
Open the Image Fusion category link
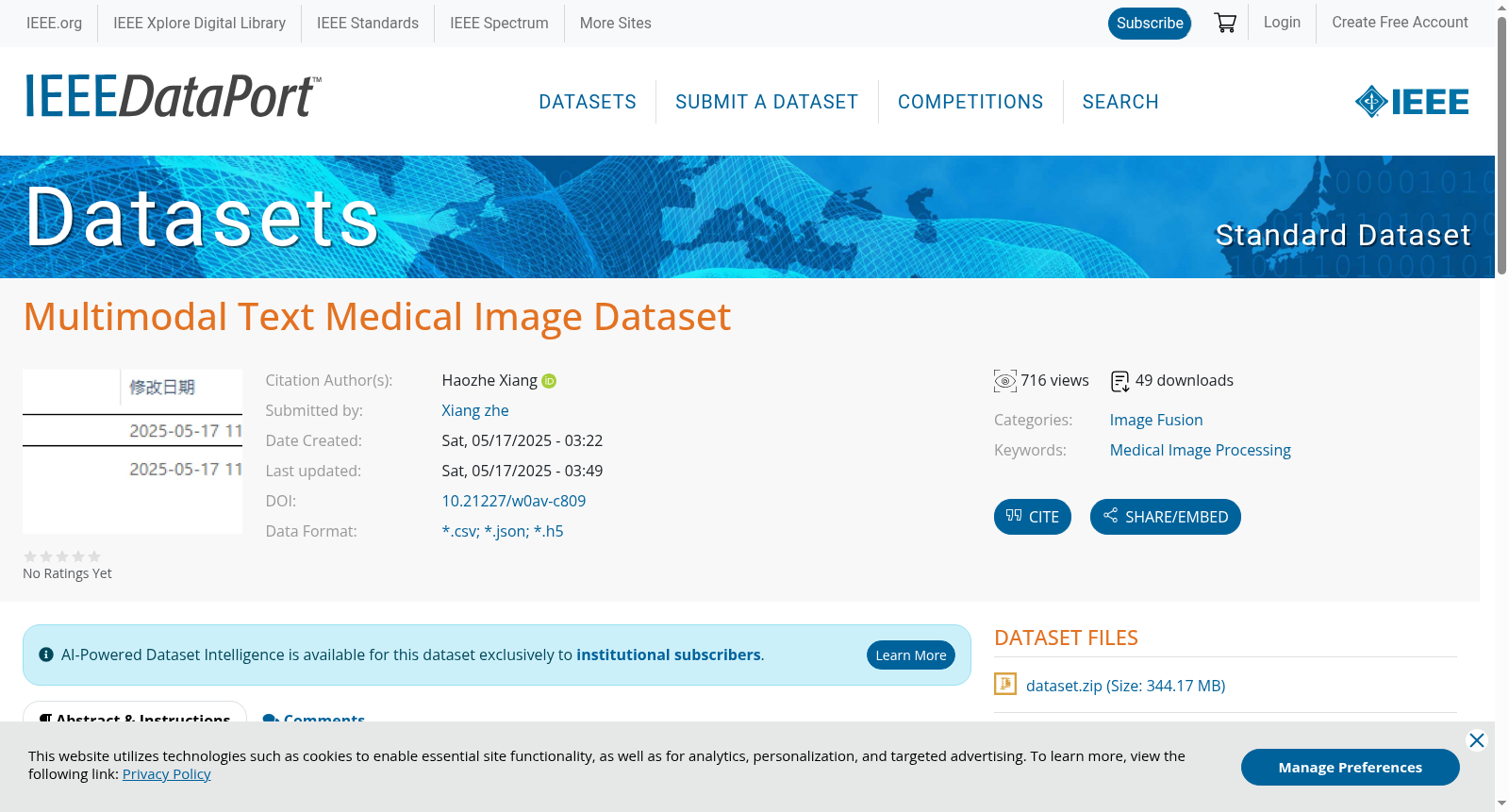pos(1156,420)
